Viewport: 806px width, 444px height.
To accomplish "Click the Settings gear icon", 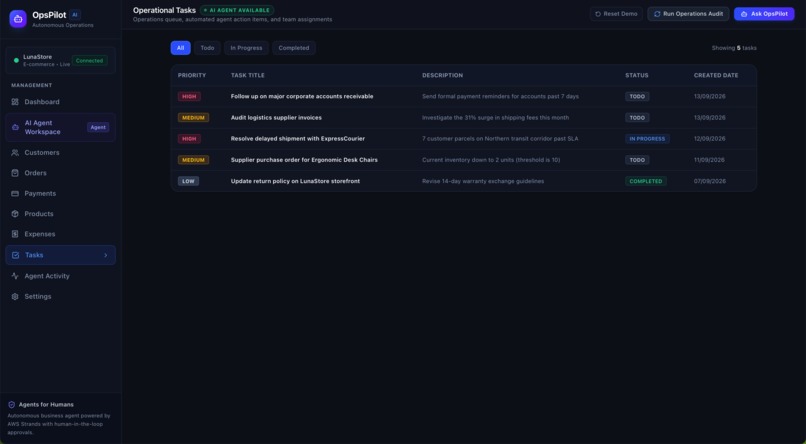I will coord(15,297).
